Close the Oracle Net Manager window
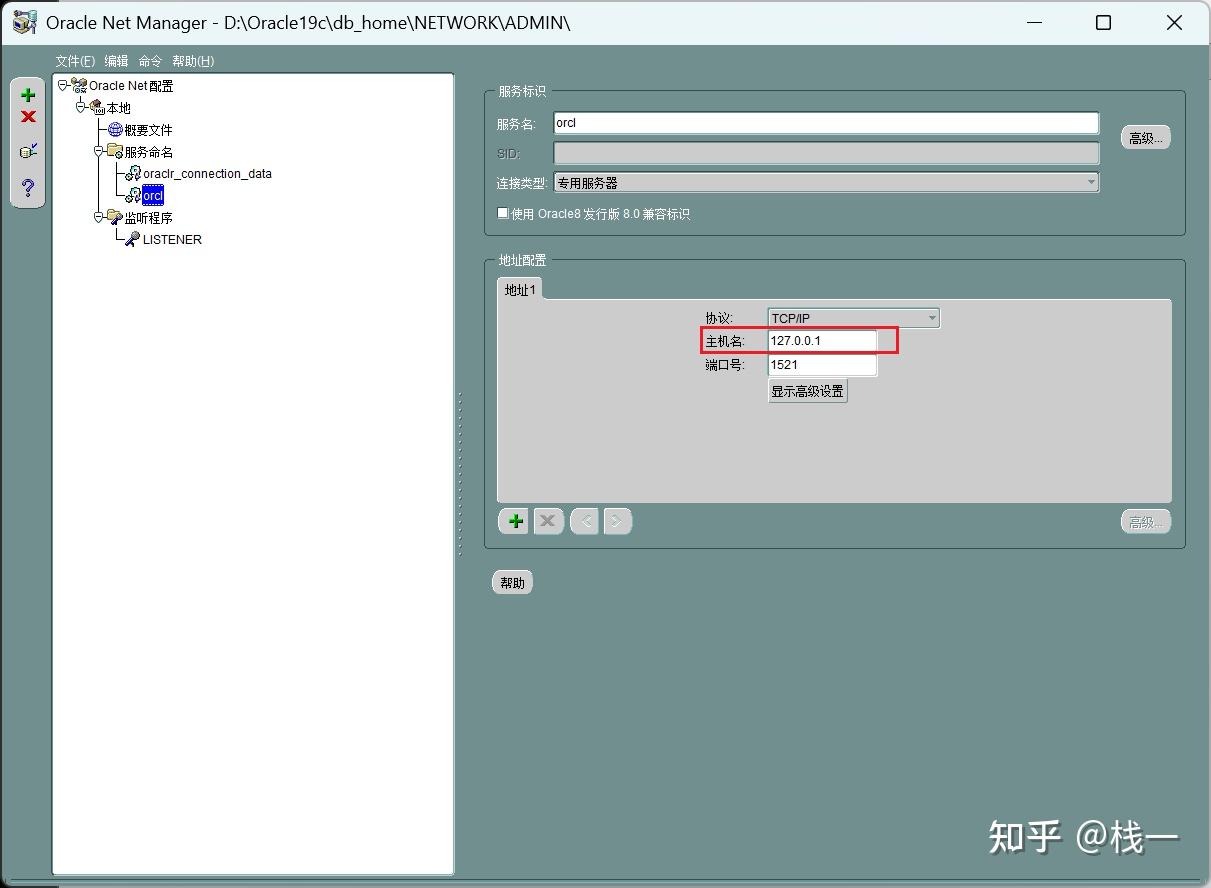Viewport: 1211px width, 888px height. pos(1175,22)
